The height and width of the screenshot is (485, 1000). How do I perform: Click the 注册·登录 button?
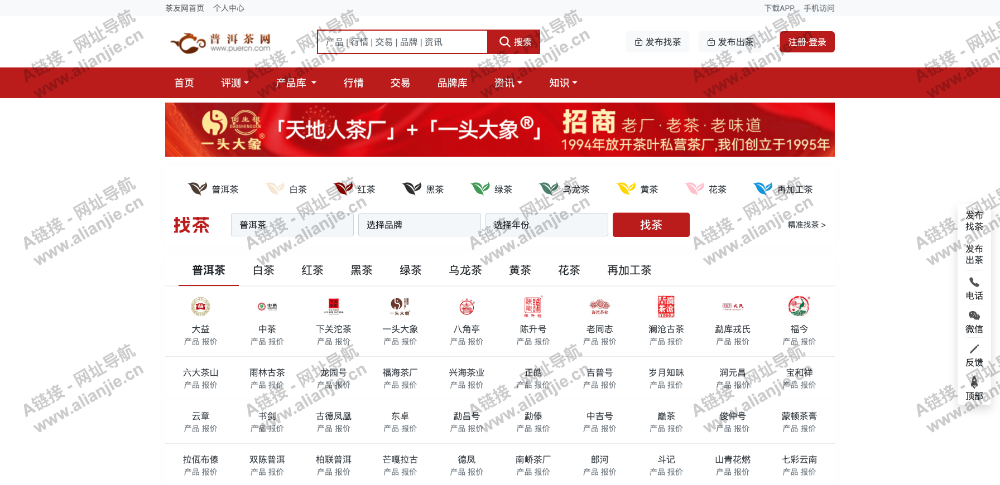[807, 42]
